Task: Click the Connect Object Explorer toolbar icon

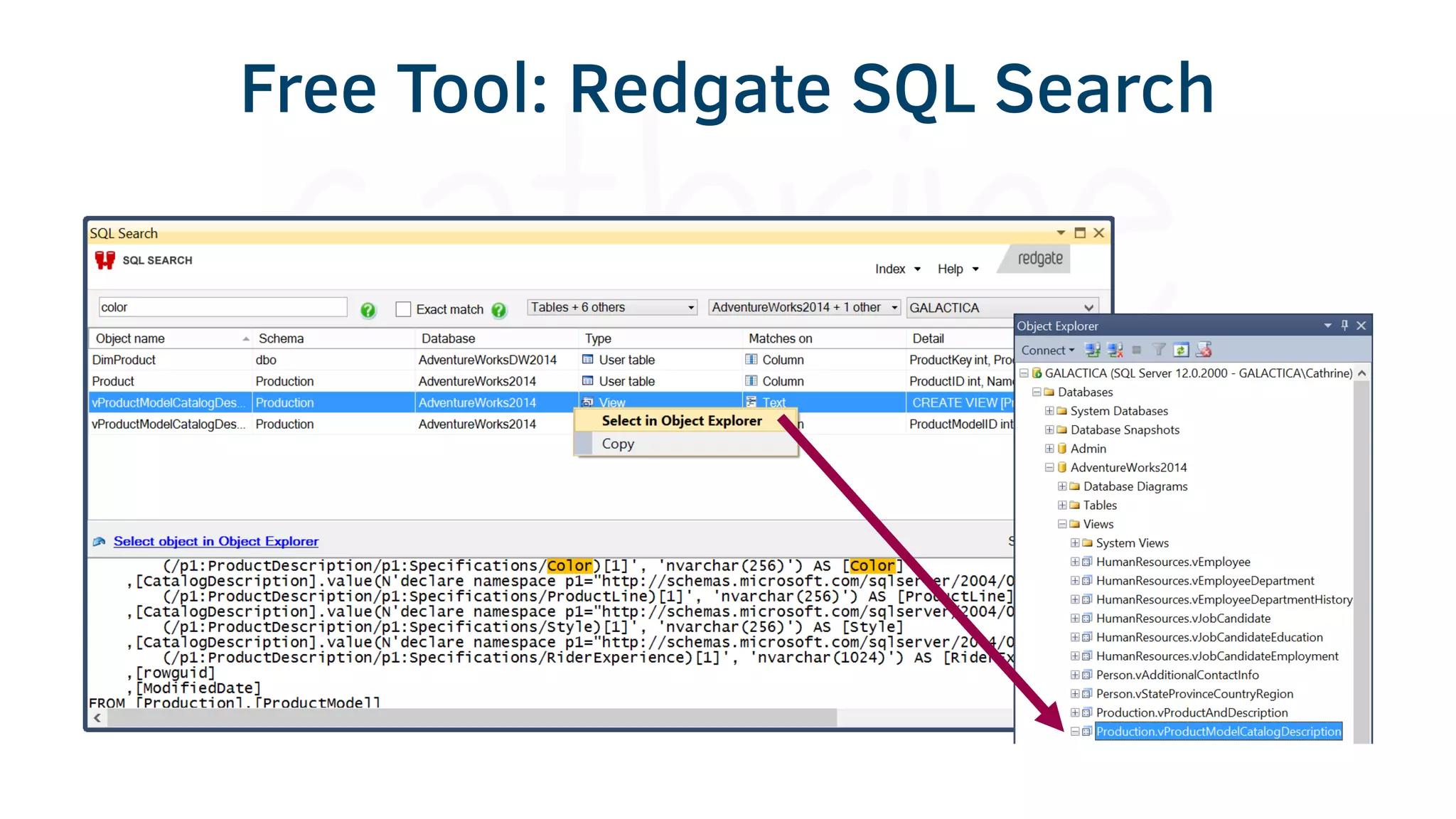Action: click(x=1093, y=350)
